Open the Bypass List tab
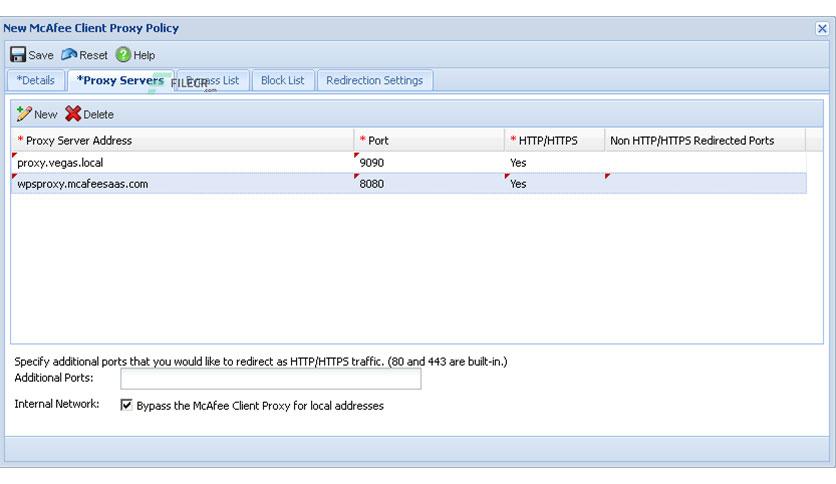Screen dimensions: 836x484 click(x=213, y=80)
